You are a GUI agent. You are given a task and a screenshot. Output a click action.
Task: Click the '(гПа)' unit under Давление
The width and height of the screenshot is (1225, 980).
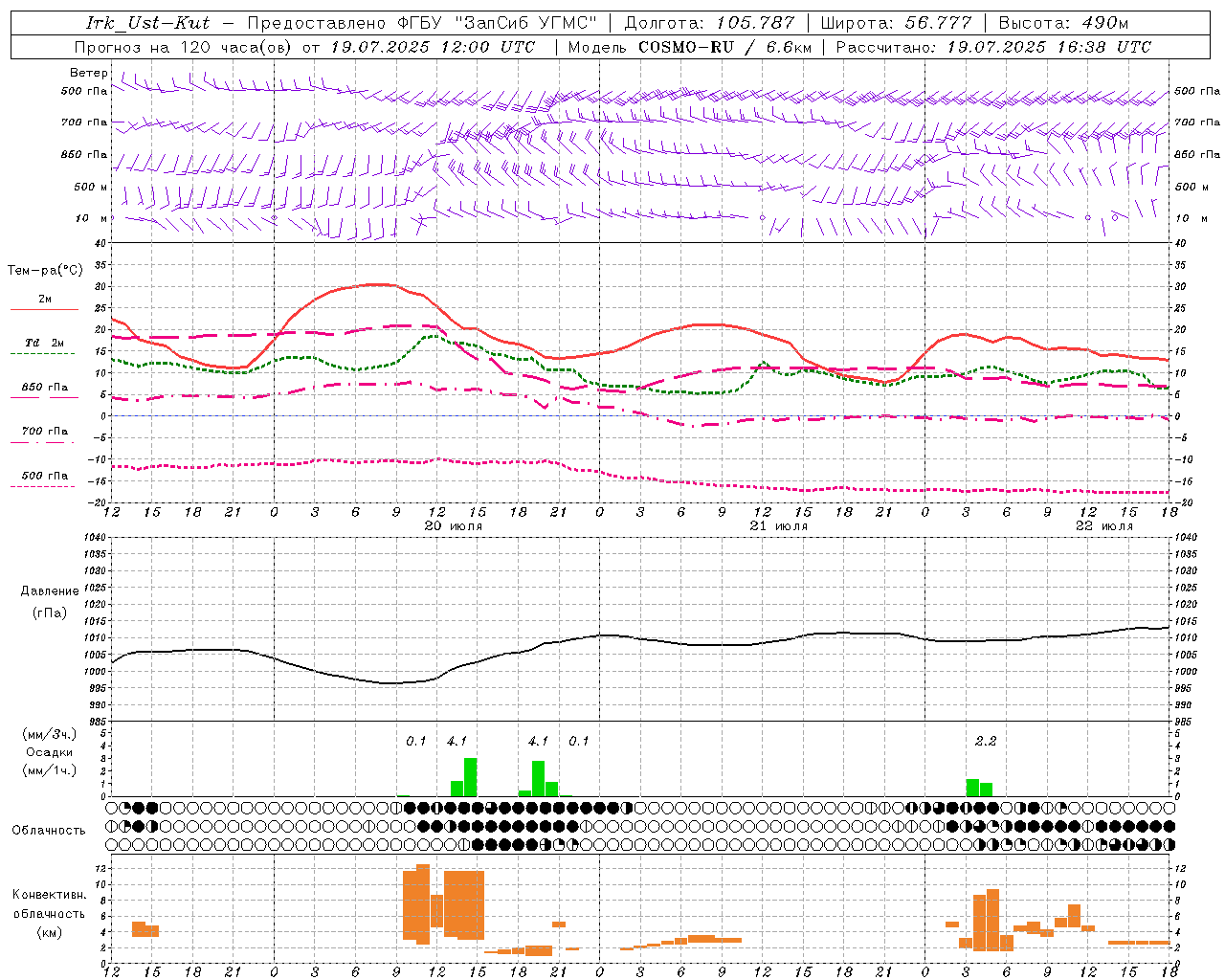click(49, 613)
